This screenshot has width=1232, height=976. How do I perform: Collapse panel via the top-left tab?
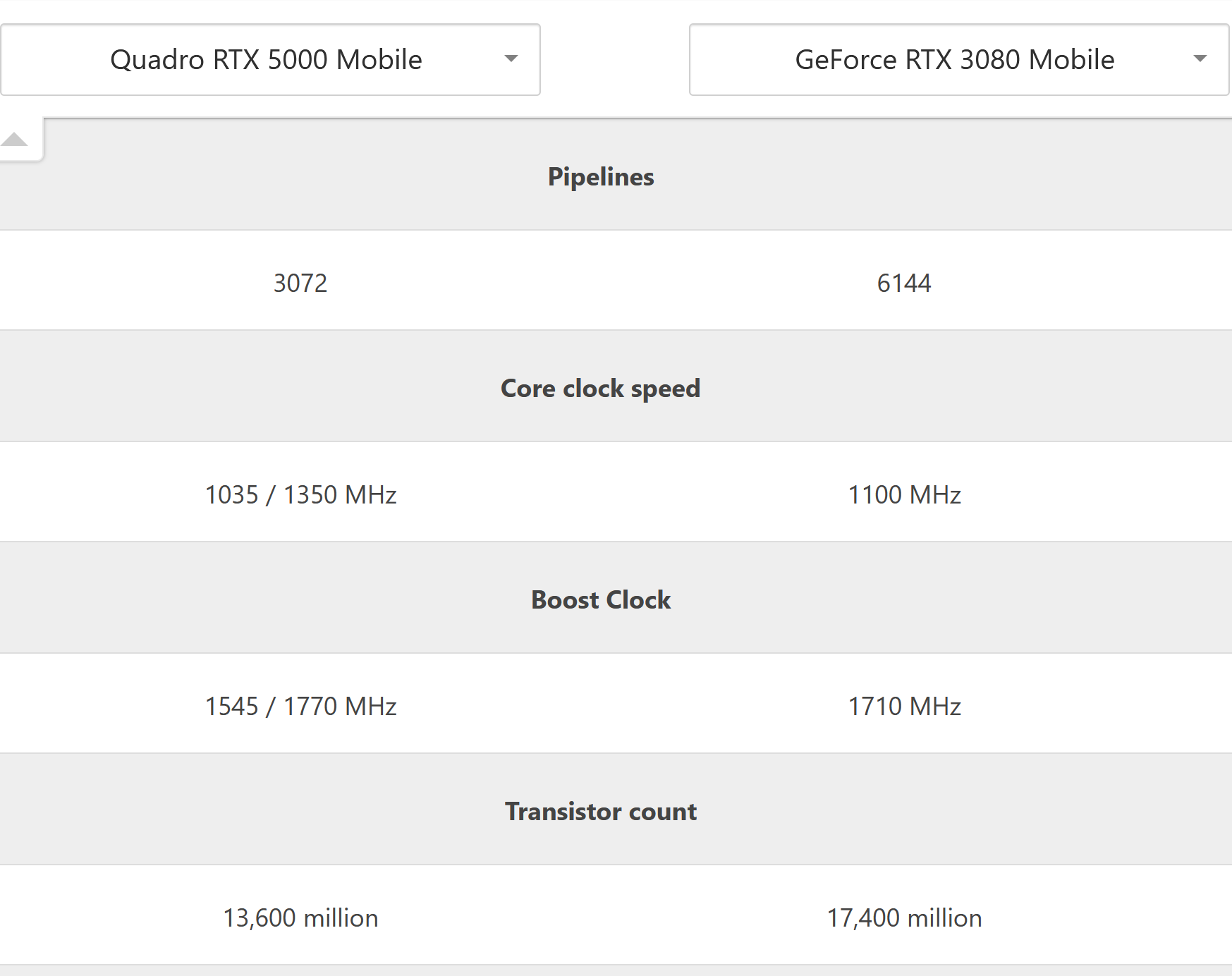21,140
